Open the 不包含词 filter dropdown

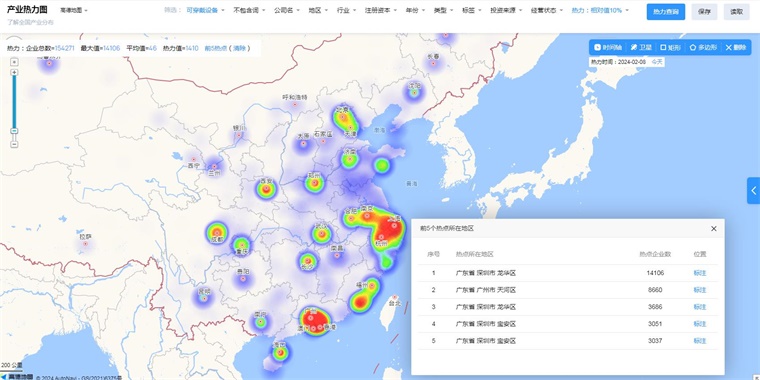(x=249, y=10)
